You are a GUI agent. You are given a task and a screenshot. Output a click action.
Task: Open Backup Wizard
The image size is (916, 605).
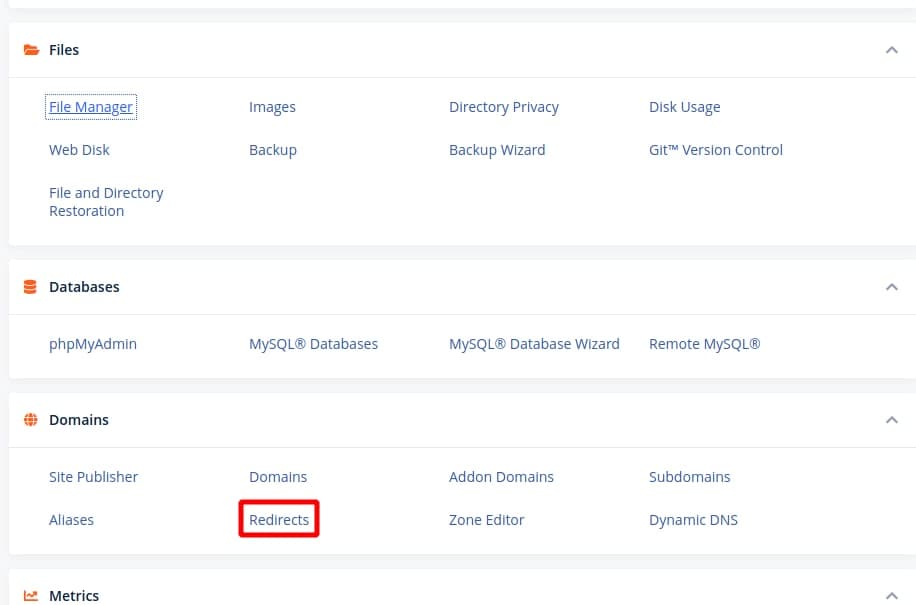(x=497, y=150)
